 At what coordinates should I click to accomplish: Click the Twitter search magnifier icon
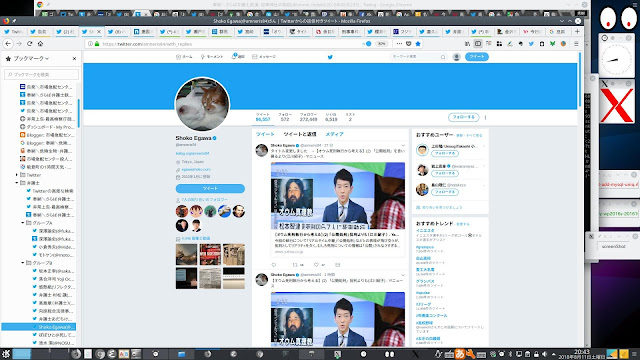[x=443, y=57]
